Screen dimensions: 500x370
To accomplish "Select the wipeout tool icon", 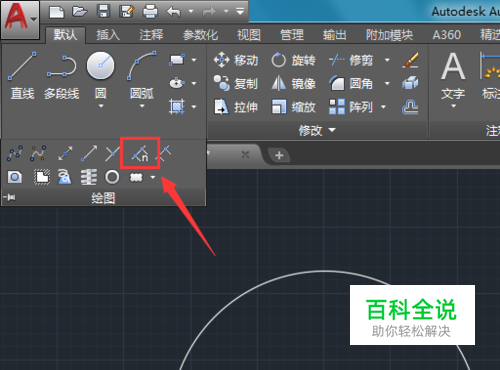I will tap(42, 177).
